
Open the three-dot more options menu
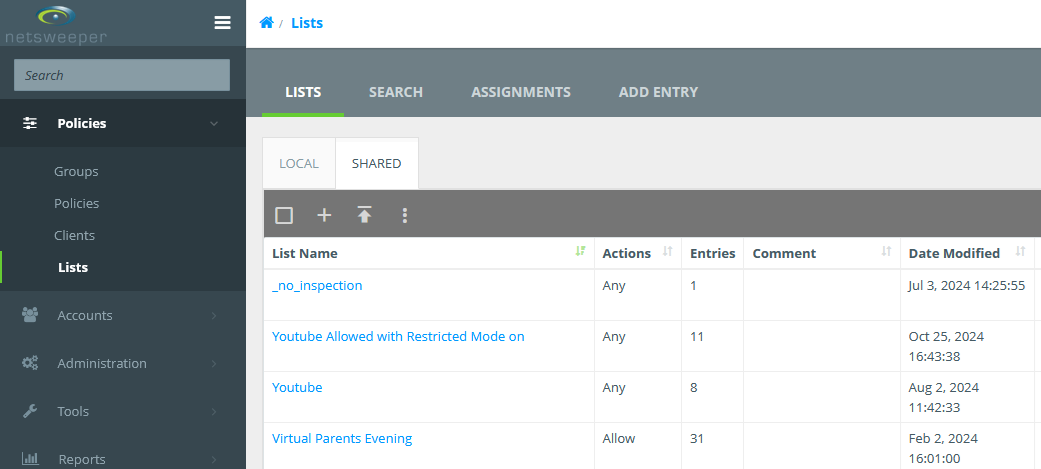click(405, 215)
